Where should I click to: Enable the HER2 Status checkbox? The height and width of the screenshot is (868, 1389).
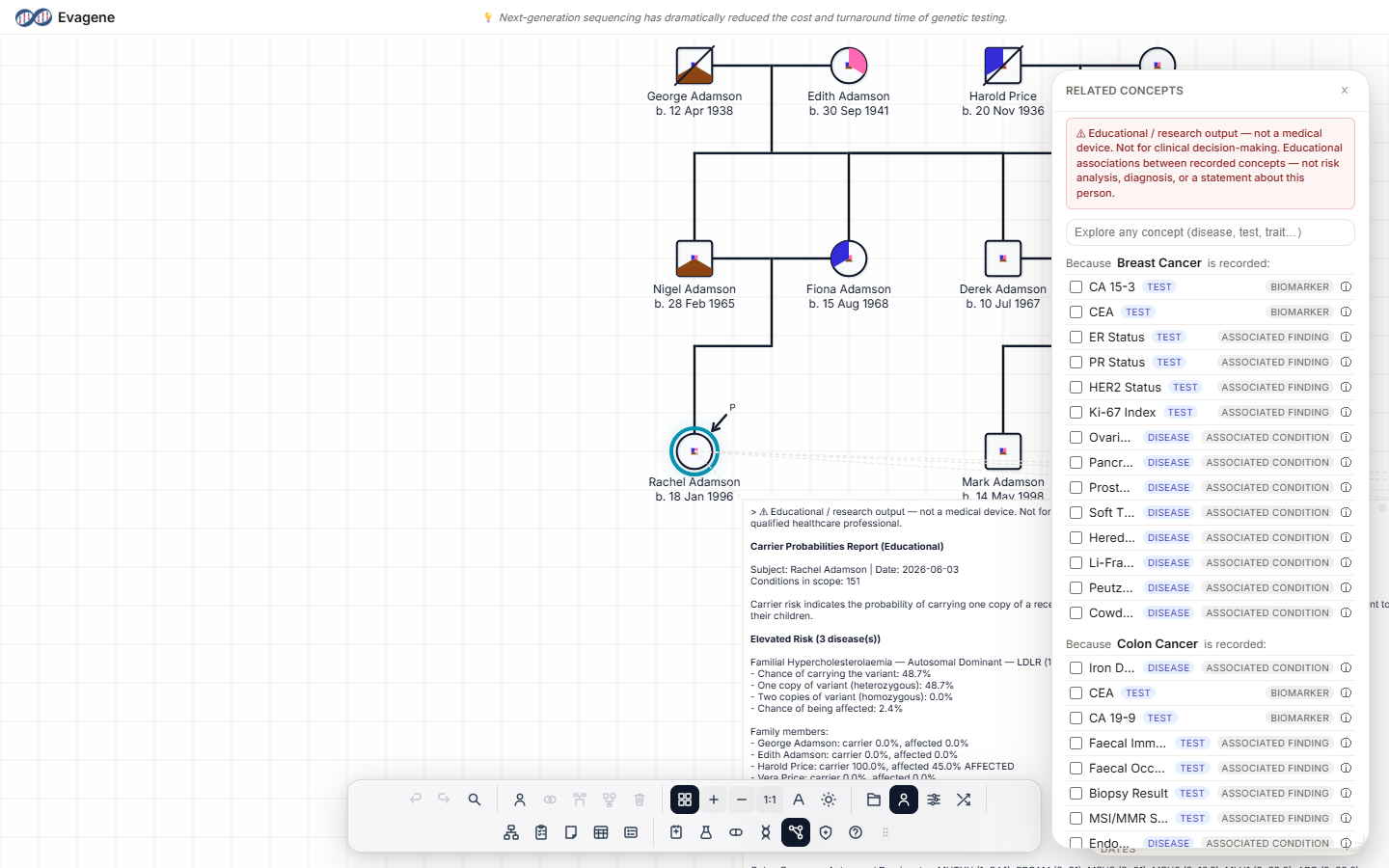pyautogui.click(x=1076, y=387)
